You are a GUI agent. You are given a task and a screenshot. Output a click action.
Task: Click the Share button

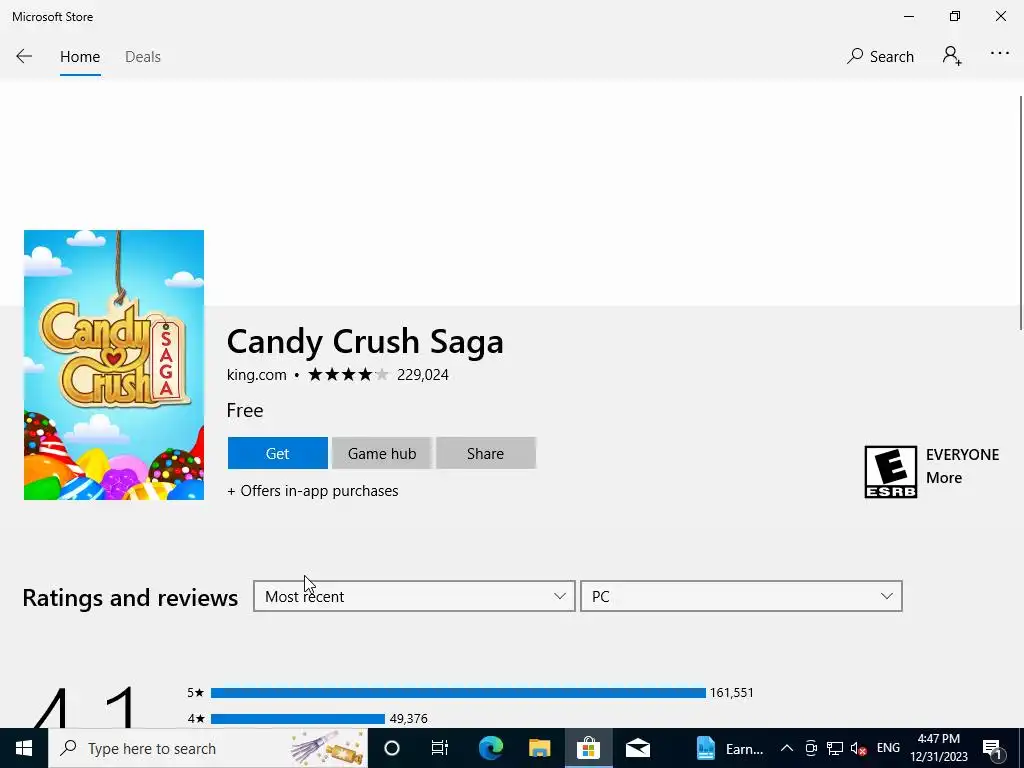(x=485, y=453)
